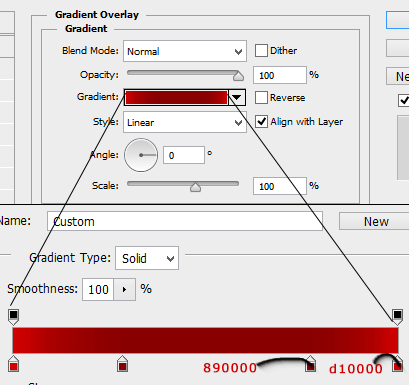The image size is (409, 385).
Task: Click the Angle dial control
Action: point(141,155)
